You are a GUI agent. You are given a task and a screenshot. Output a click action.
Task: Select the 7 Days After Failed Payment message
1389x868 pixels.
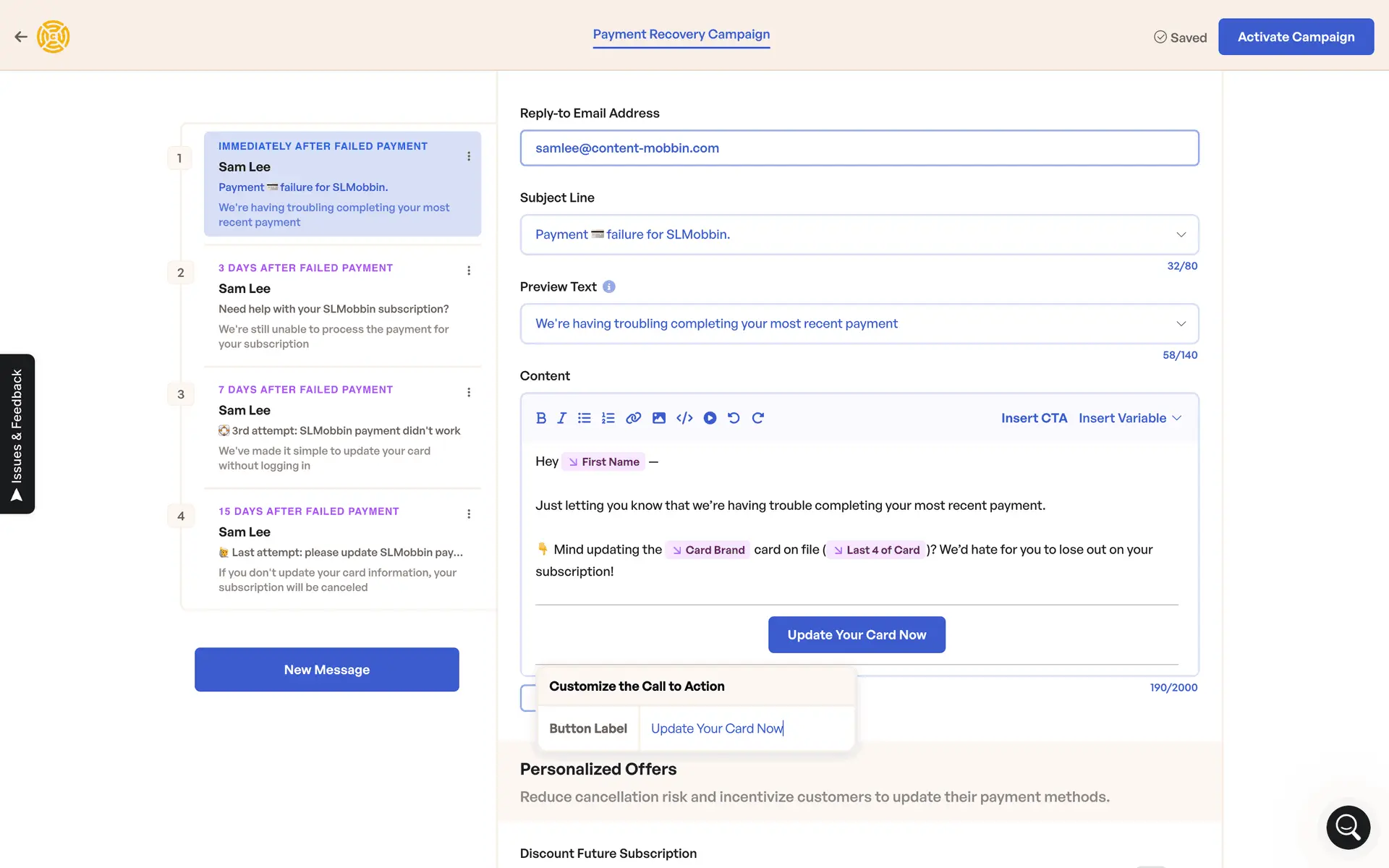340,427
